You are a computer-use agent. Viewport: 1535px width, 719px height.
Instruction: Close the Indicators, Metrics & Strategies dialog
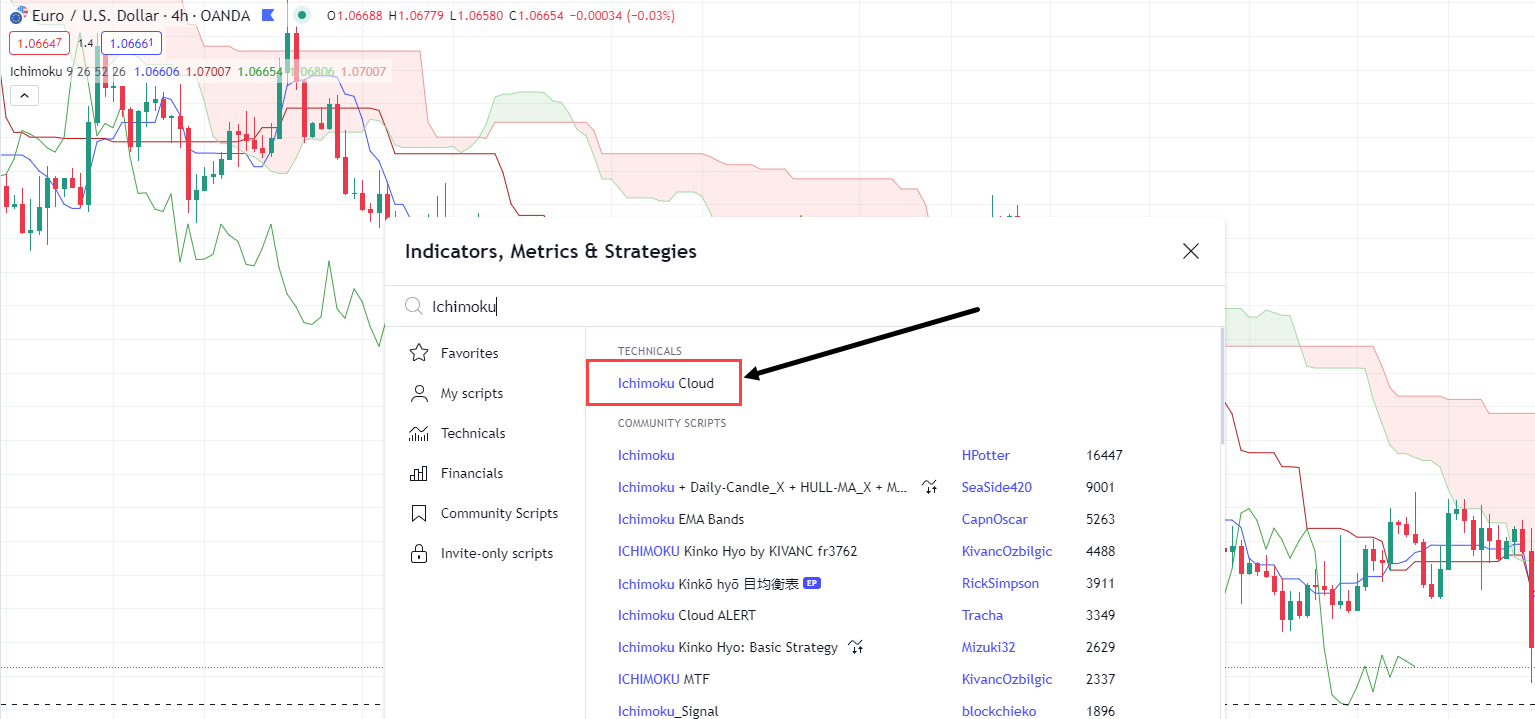(x=1190, y=251)
